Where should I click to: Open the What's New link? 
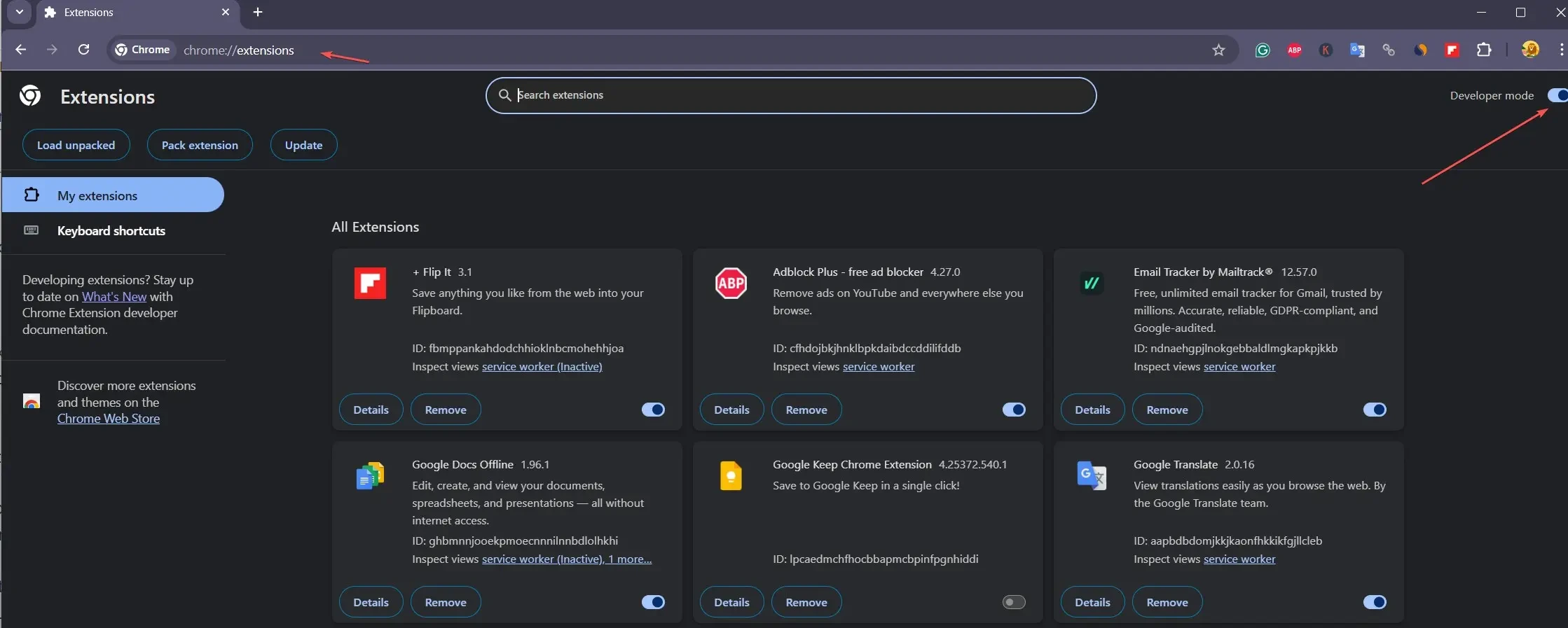(x=114, y=296)
